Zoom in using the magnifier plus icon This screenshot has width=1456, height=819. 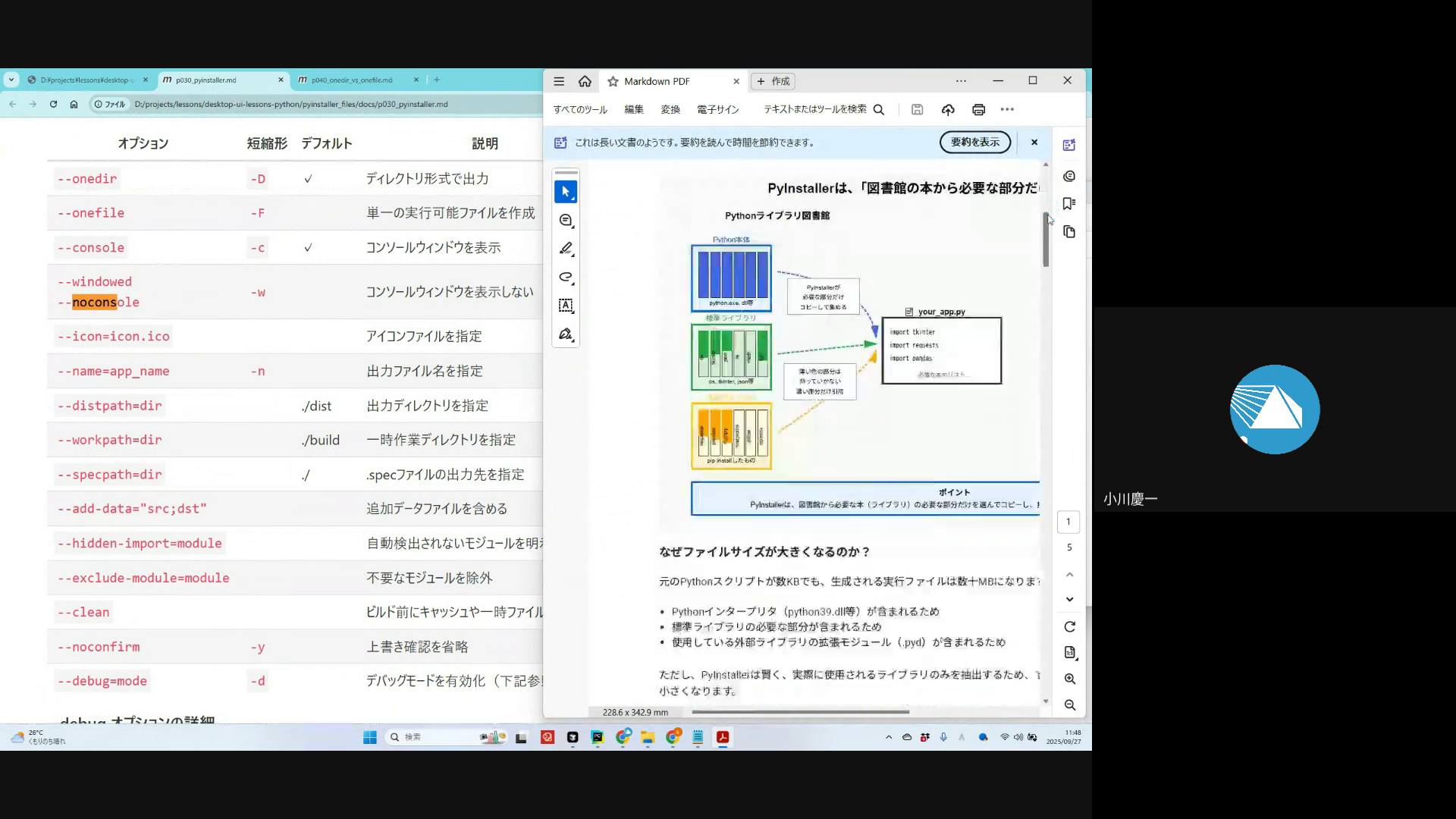pos(1069,679)
